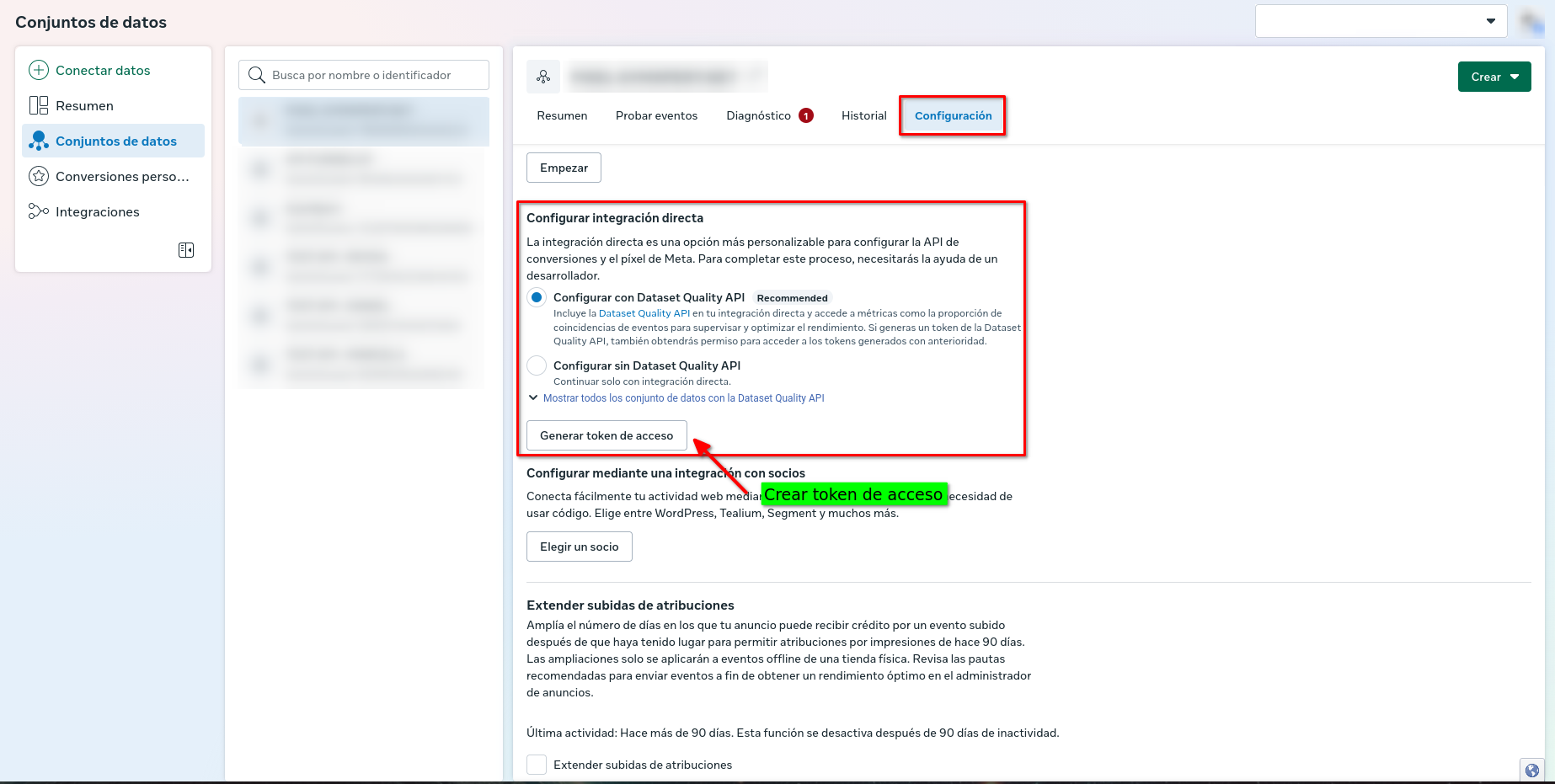The image size is (1555, 784).
Task: Click the Conjuntos de datos sidebar icon
Action: pos(39,141)
